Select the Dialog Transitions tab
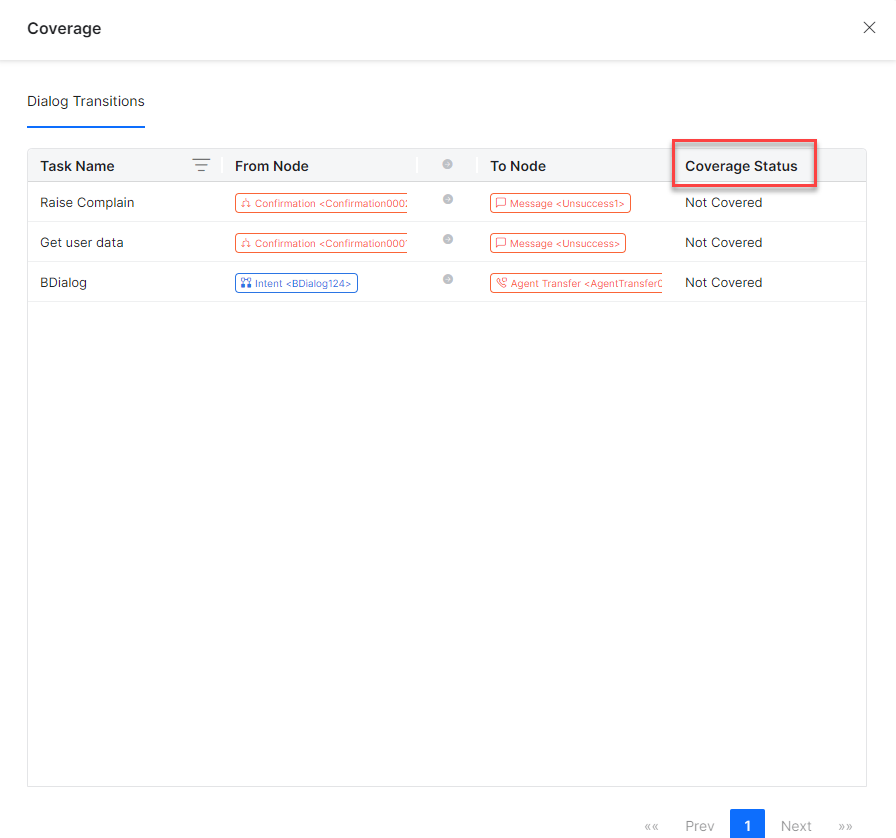This screenshot has height=838, width=896. pos(86,101)
